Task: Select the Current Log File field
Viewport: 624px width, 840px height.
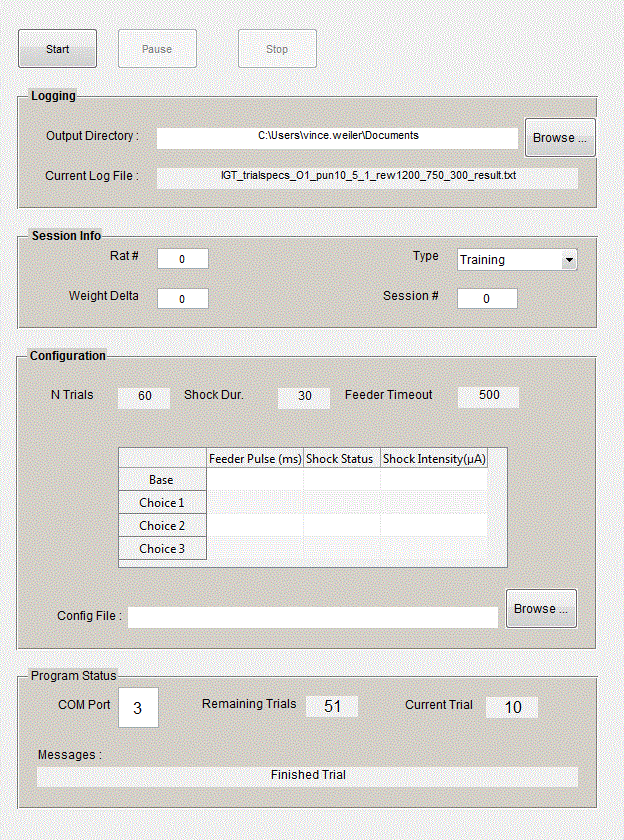Action: (367, 178)
